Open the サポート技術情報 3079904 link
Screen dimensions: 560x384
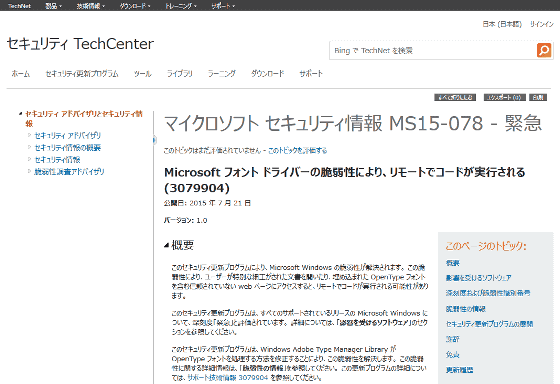(228, 378)
